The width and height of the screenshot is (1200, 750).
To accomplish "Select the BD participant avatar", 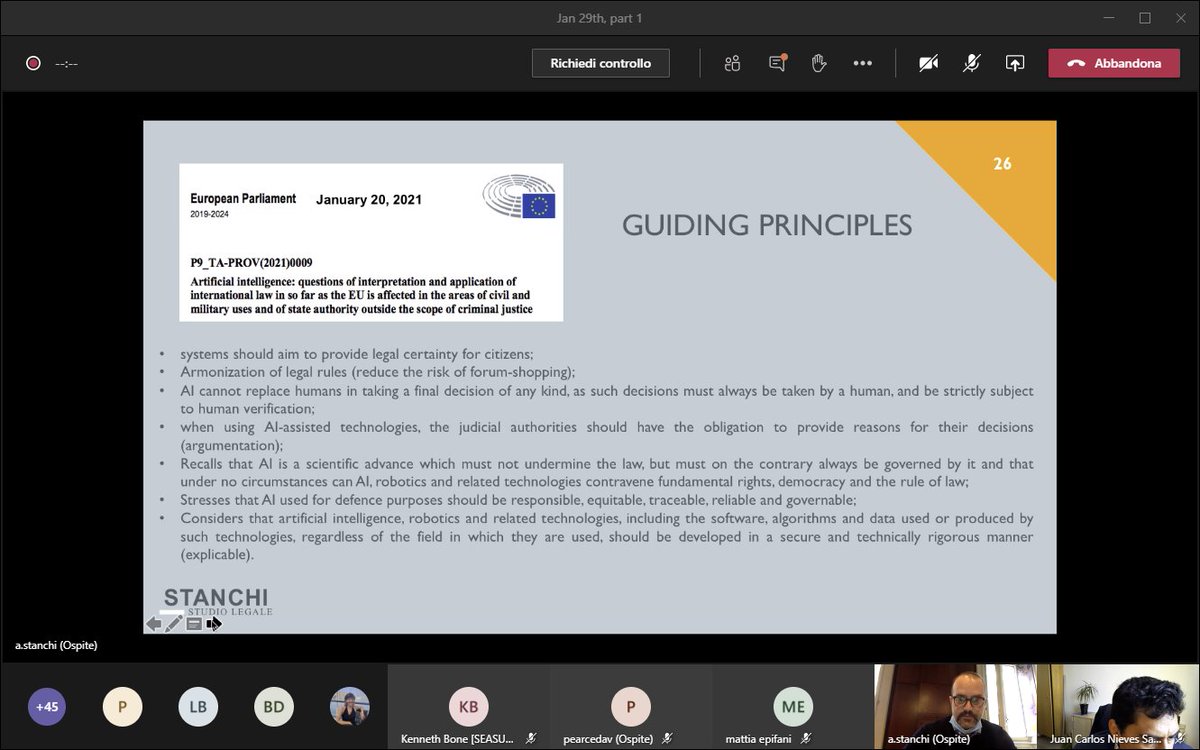I will pos(274,707).
